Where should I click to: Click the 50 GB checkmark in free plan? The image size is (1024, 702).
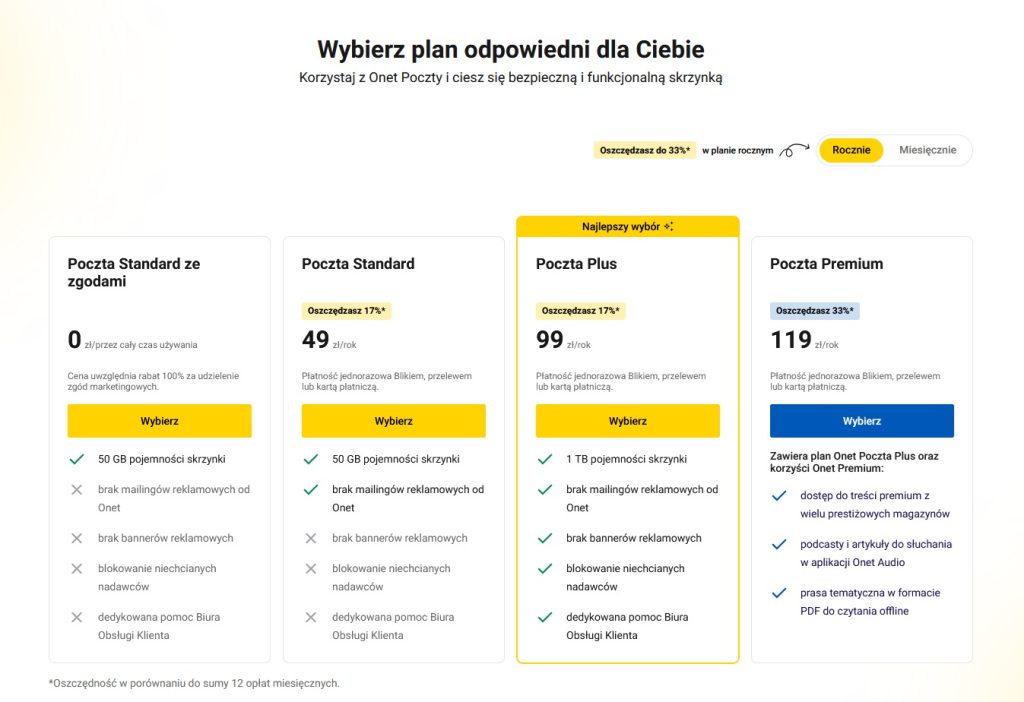click(x=76, y=459)
